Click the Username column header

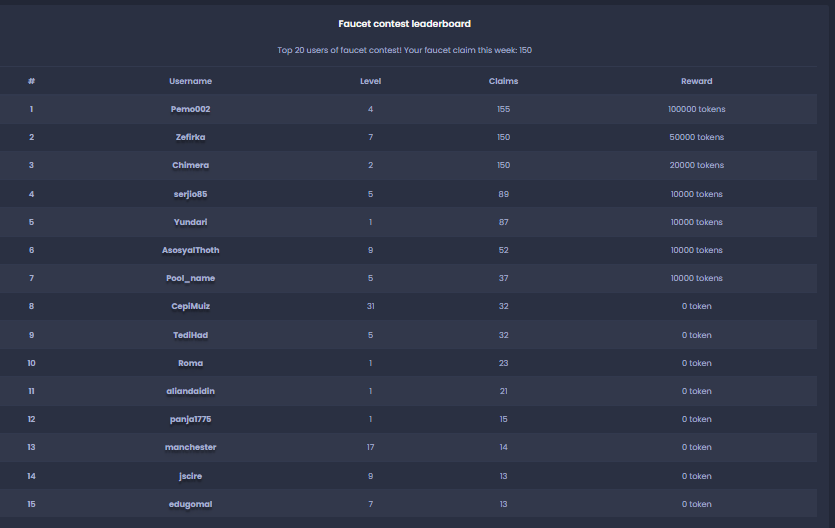190,81
